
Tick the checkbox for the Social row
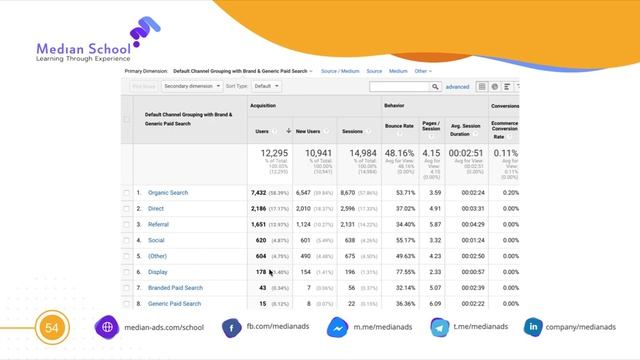(127, 240)
